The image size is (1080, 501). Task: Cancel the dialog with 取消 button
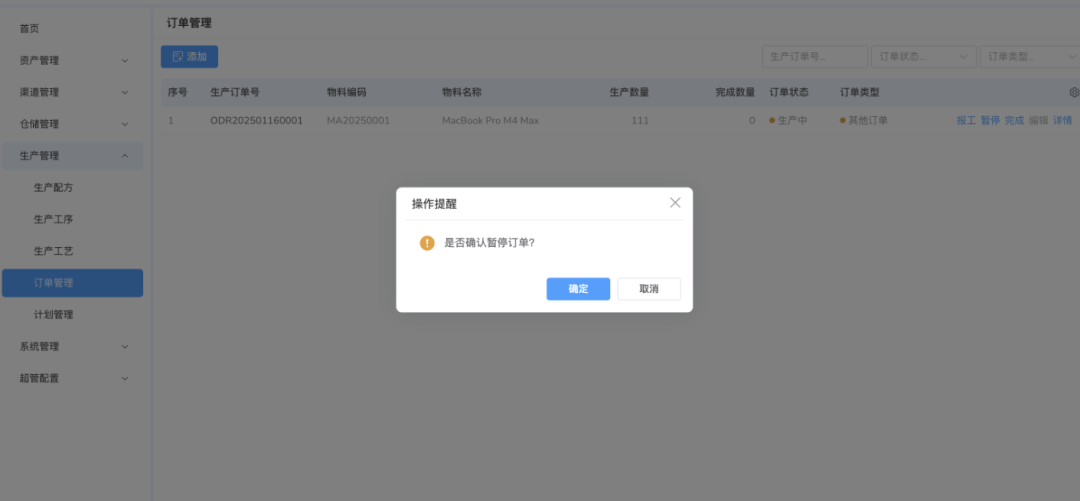(649, 289)
